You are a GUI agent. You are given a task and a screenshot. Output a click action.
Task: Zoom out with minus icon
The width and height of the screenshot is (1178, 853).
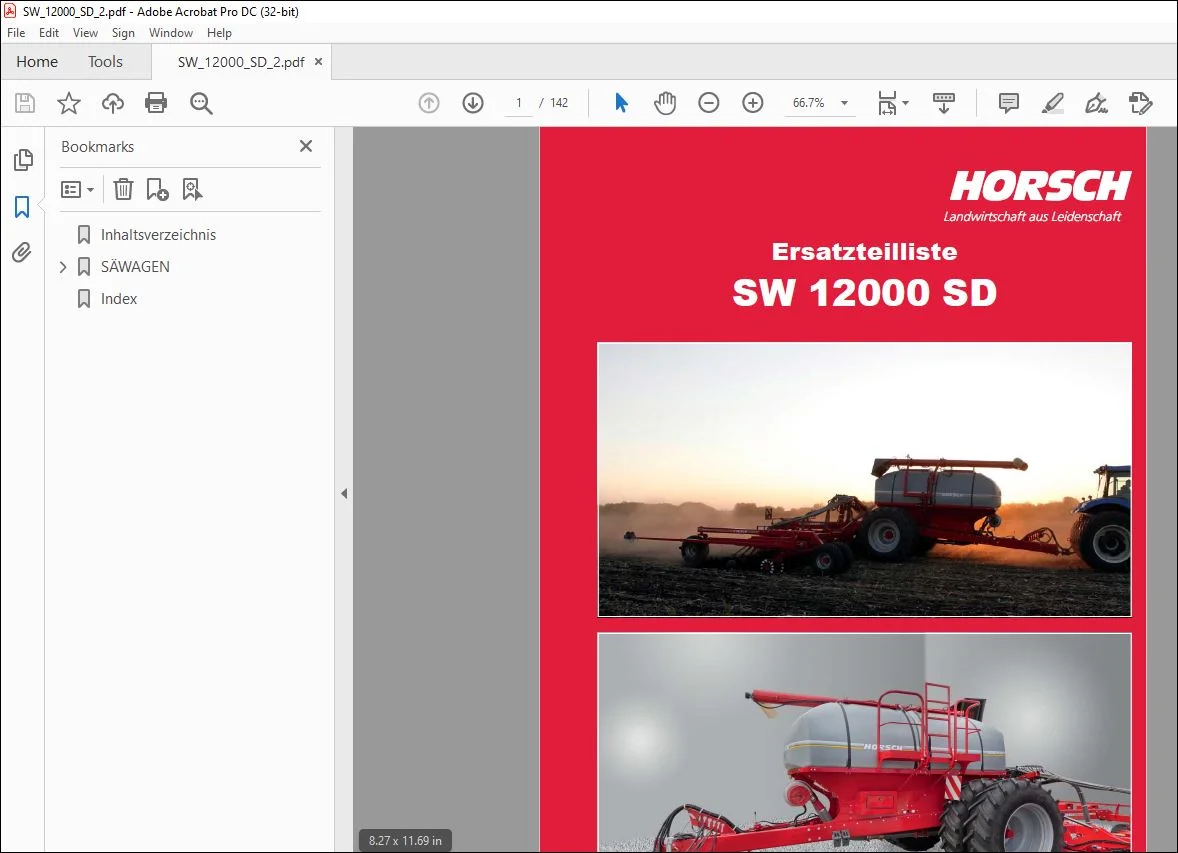point(708,103)
